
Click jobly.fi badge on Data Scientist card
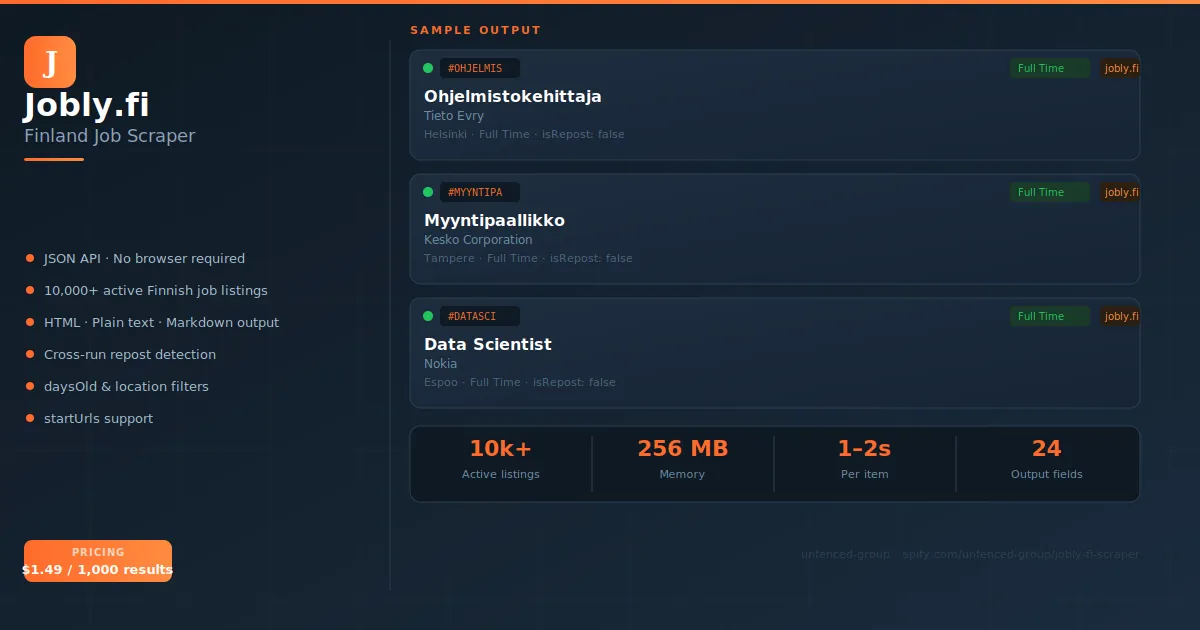tap(1121, 316)
